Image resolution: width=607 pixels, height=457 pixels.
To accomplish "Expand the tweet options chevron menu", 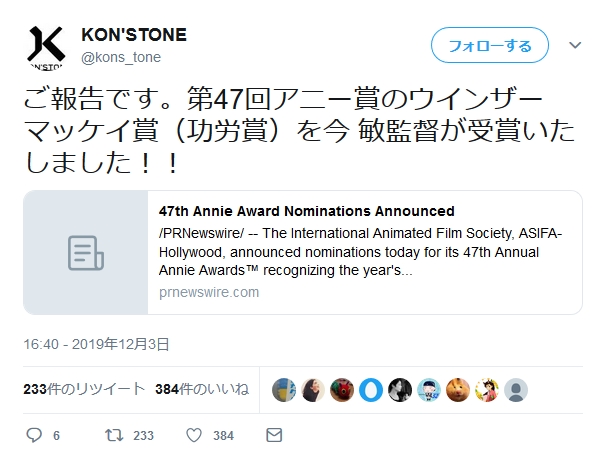I will point(575,46).
